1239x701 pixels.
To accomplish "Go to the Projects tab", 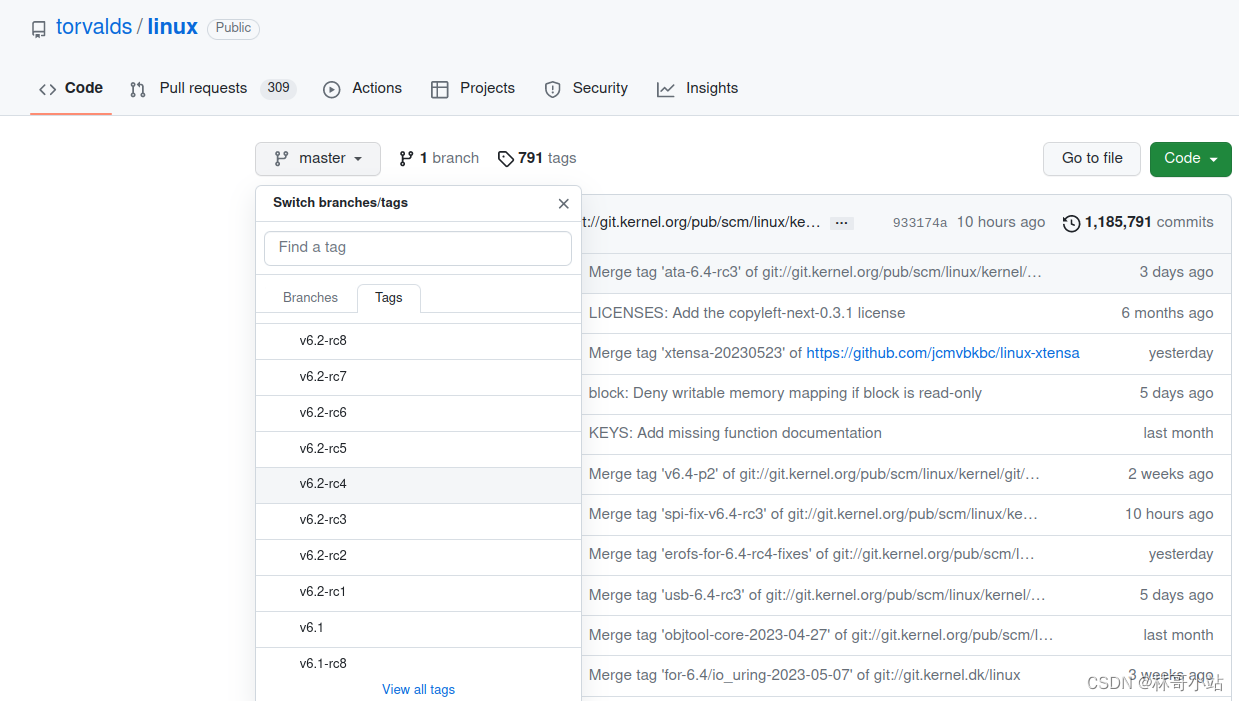I will pos(473,88).
